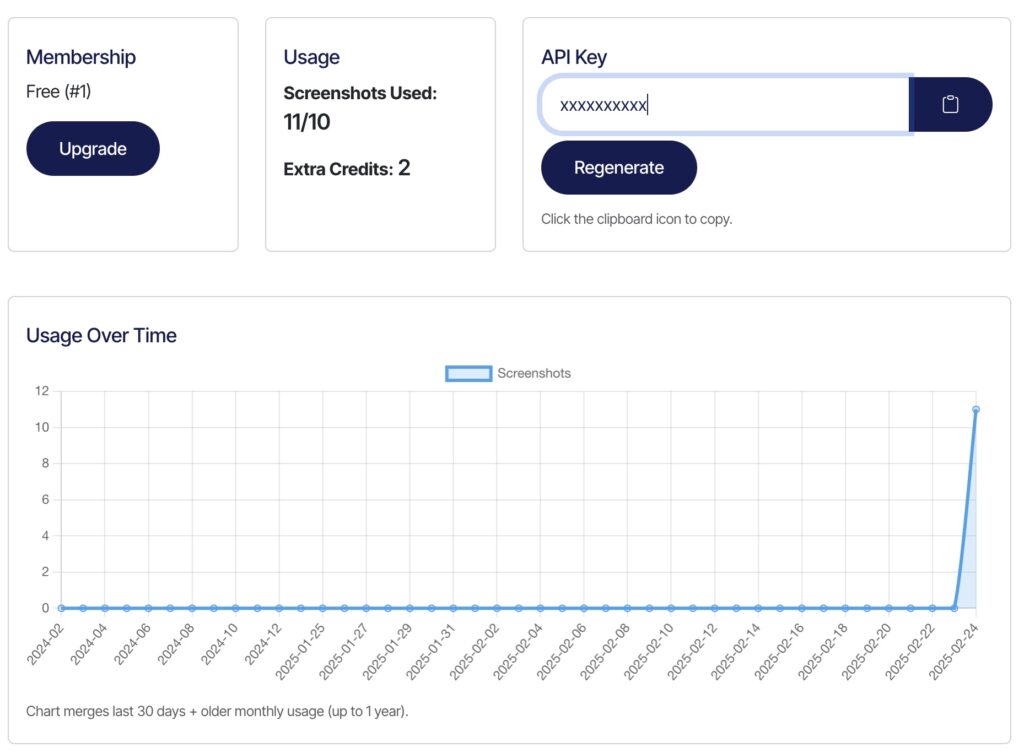Select the peak data point at 2025-02-24
This screenshot has width=1024, height=753.
[x=975, y=409]
